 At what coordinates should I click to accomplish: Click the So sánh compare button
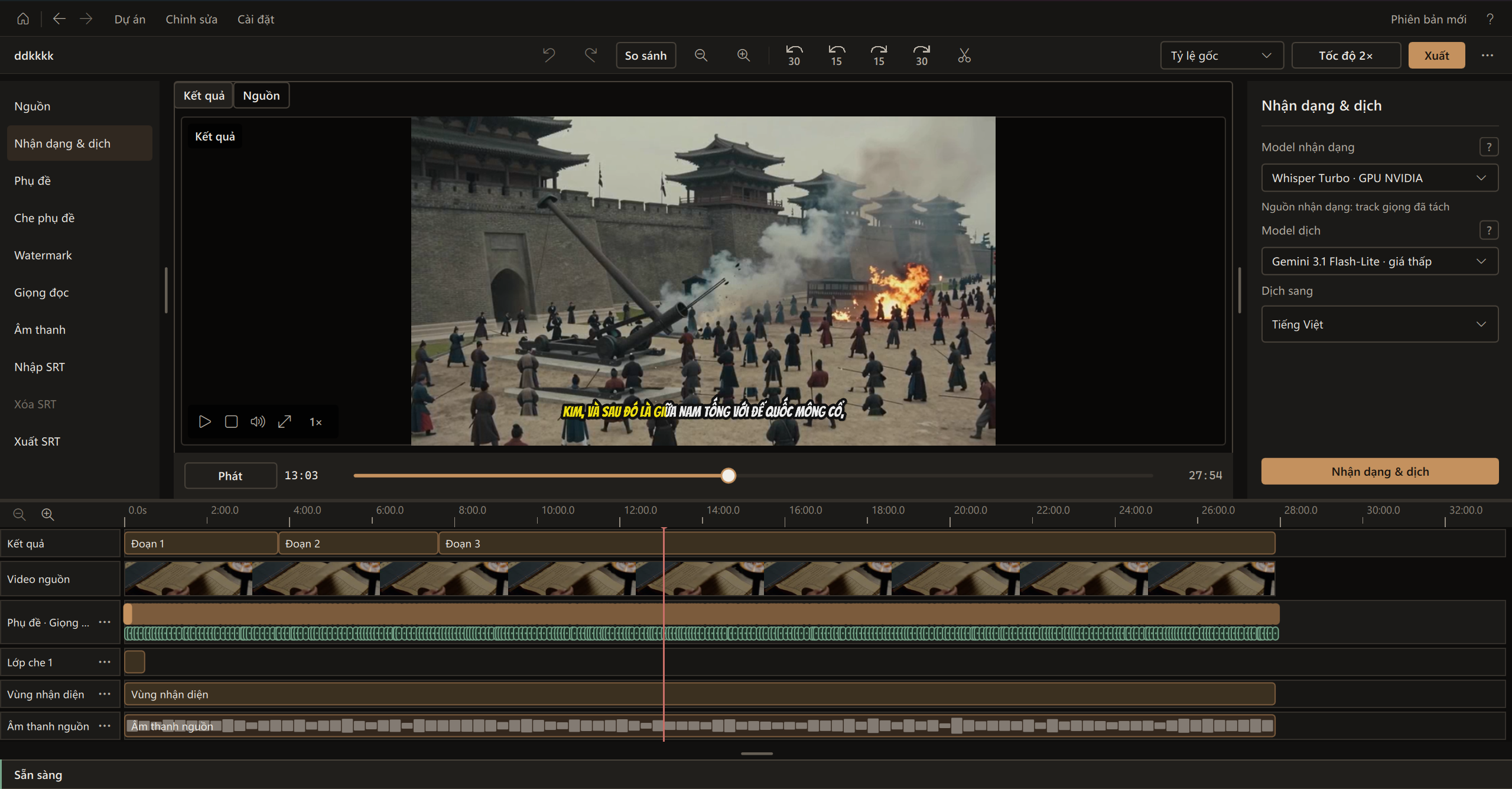[646, 55]
